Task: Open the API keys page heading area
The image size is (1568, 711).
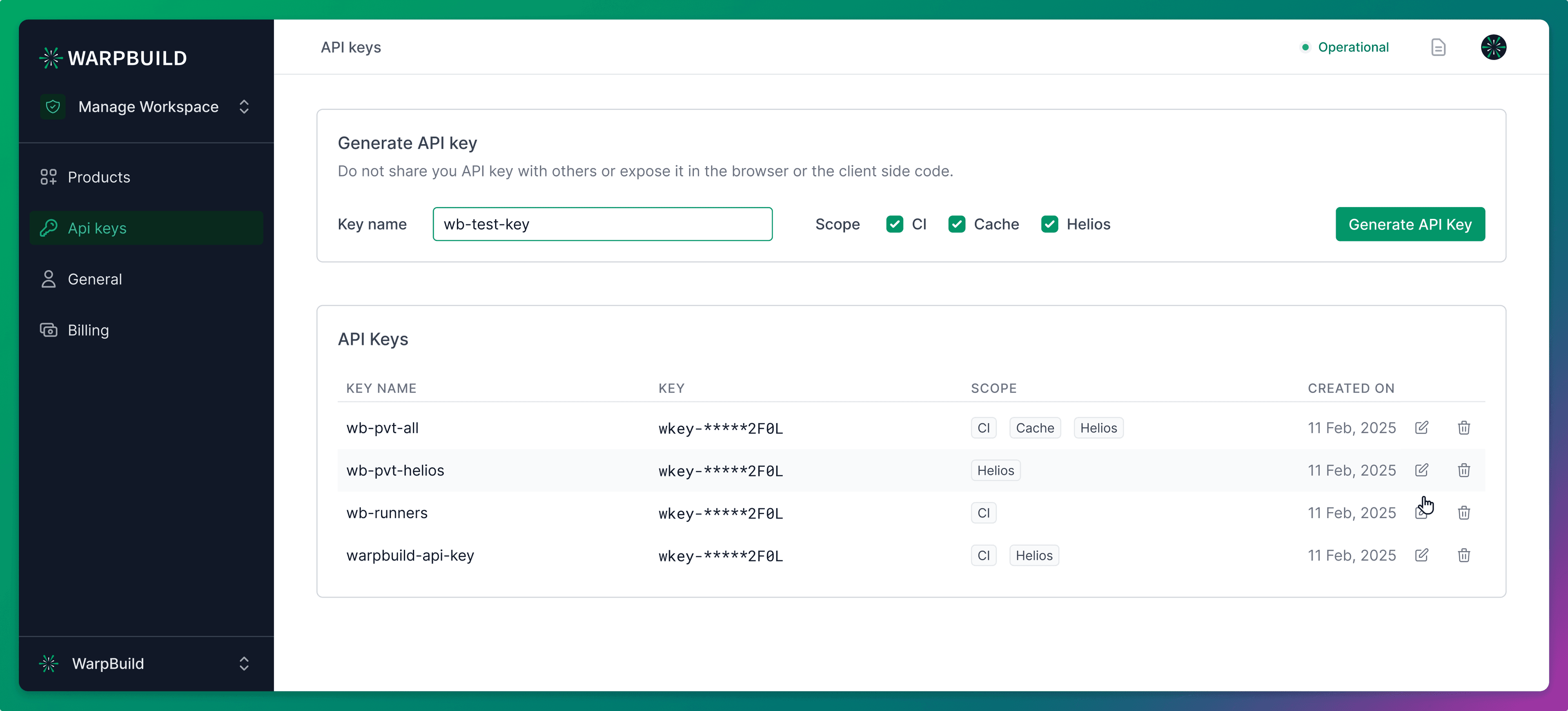Action: (351, 47)
